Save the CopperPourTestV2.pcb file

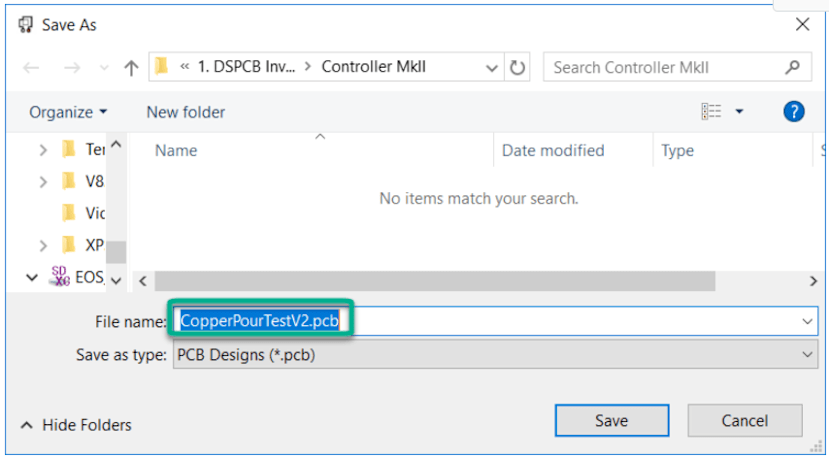(x=612, y=421)
